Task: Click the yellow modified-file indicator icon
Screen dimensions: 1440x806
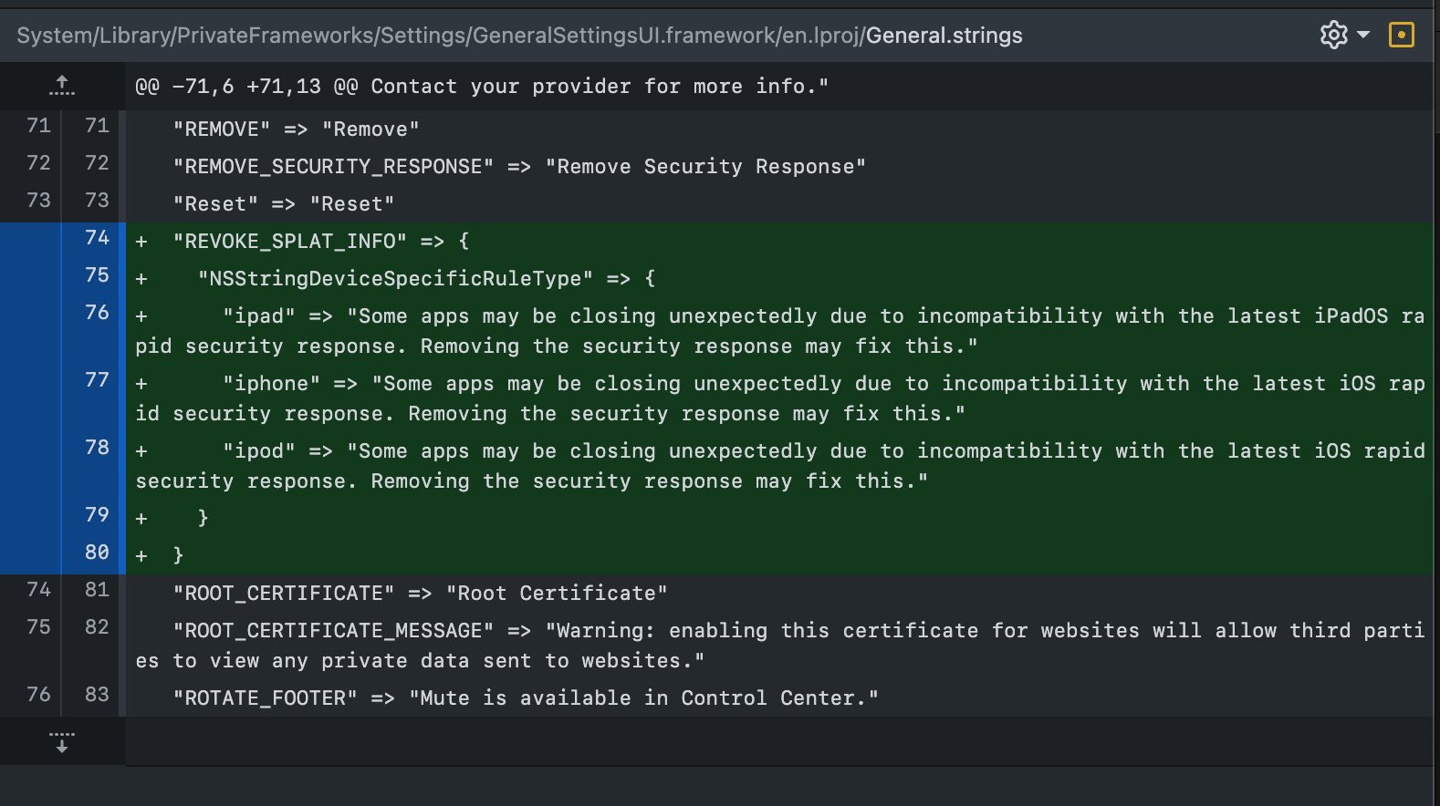Action: [x=1401, y=34]
